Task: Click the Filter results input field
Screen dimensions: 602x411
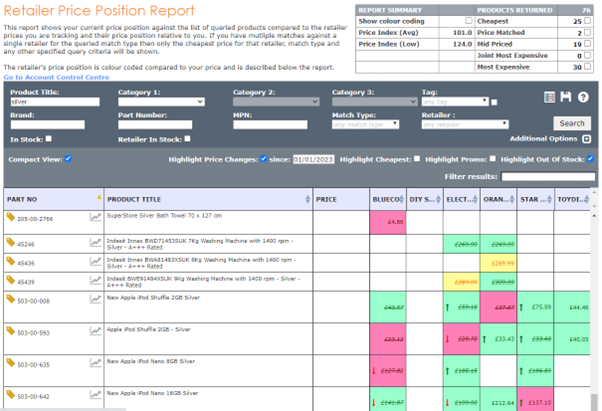Action: pos(548,177)
